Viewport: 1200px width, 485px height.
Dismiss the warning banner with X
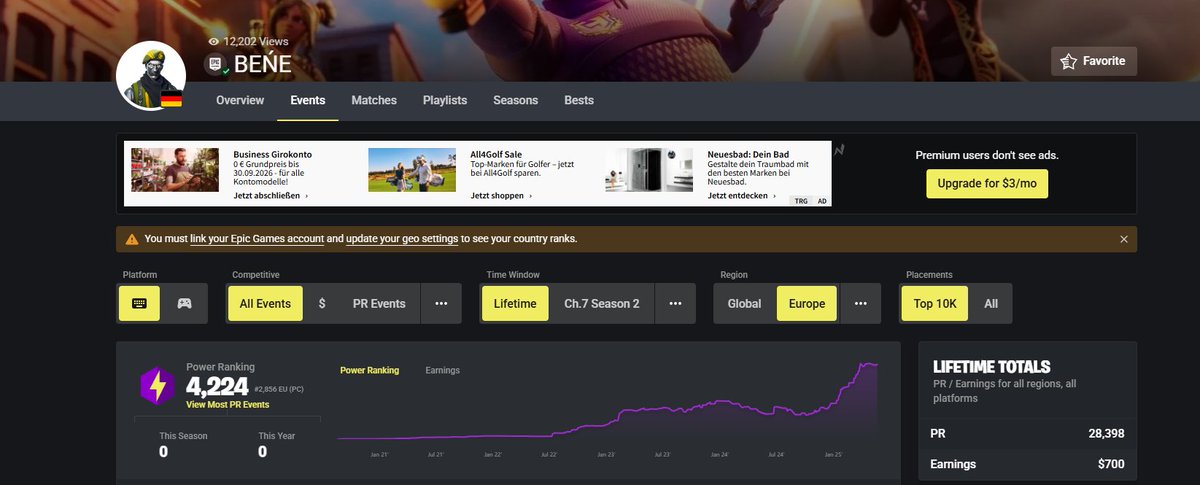click(x=1124, y=239)
